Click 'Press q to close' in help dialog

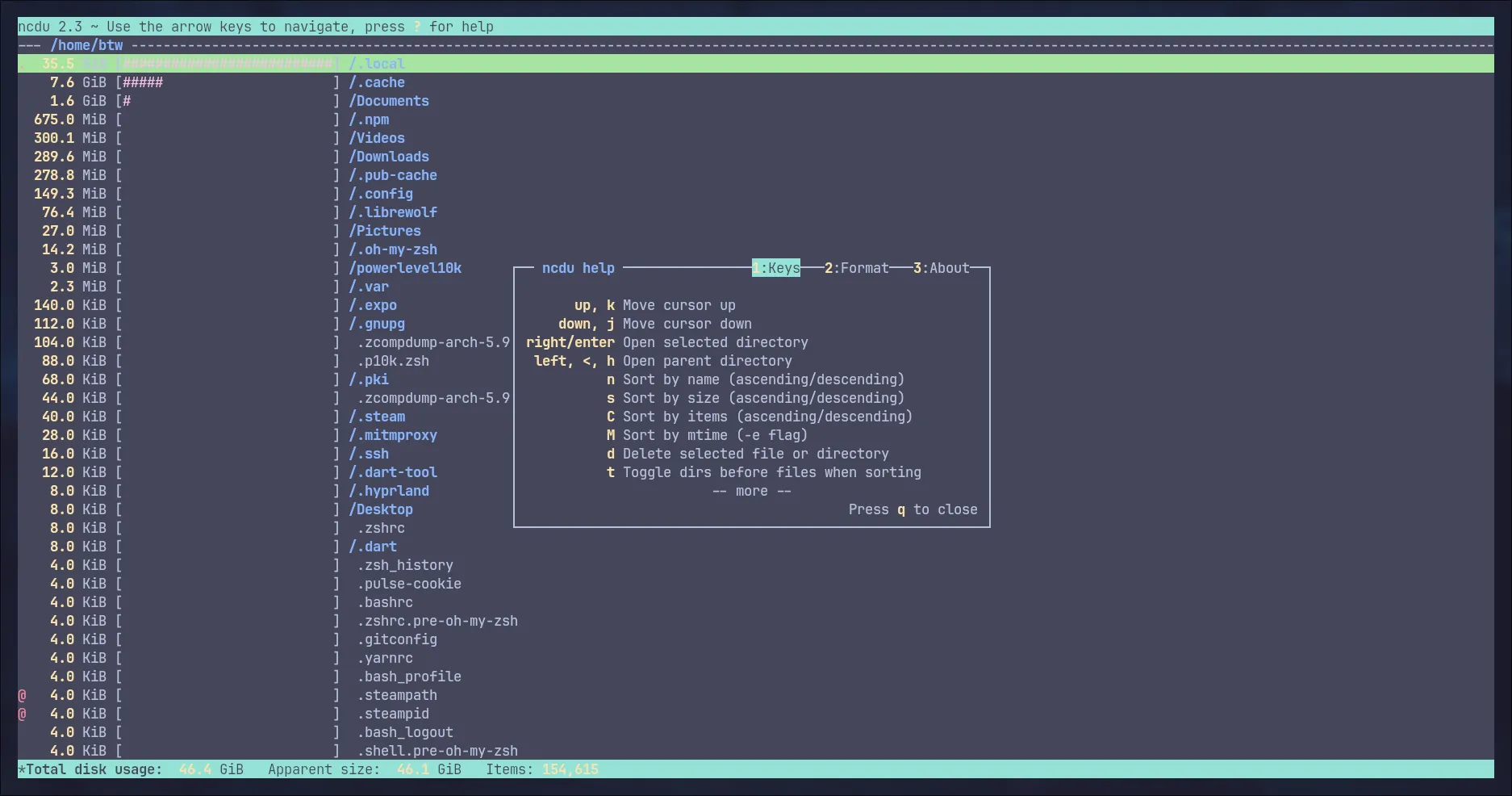[913, 509]
